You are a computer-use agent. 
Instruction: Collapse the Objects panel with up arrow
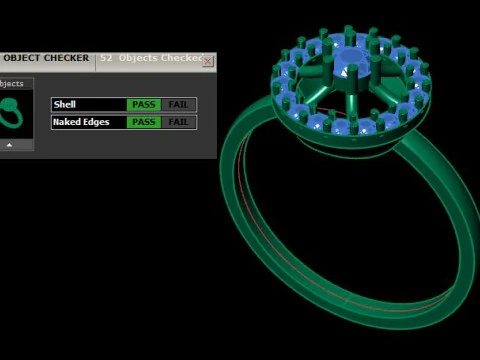pyautogui.click(x=9, y=145)
